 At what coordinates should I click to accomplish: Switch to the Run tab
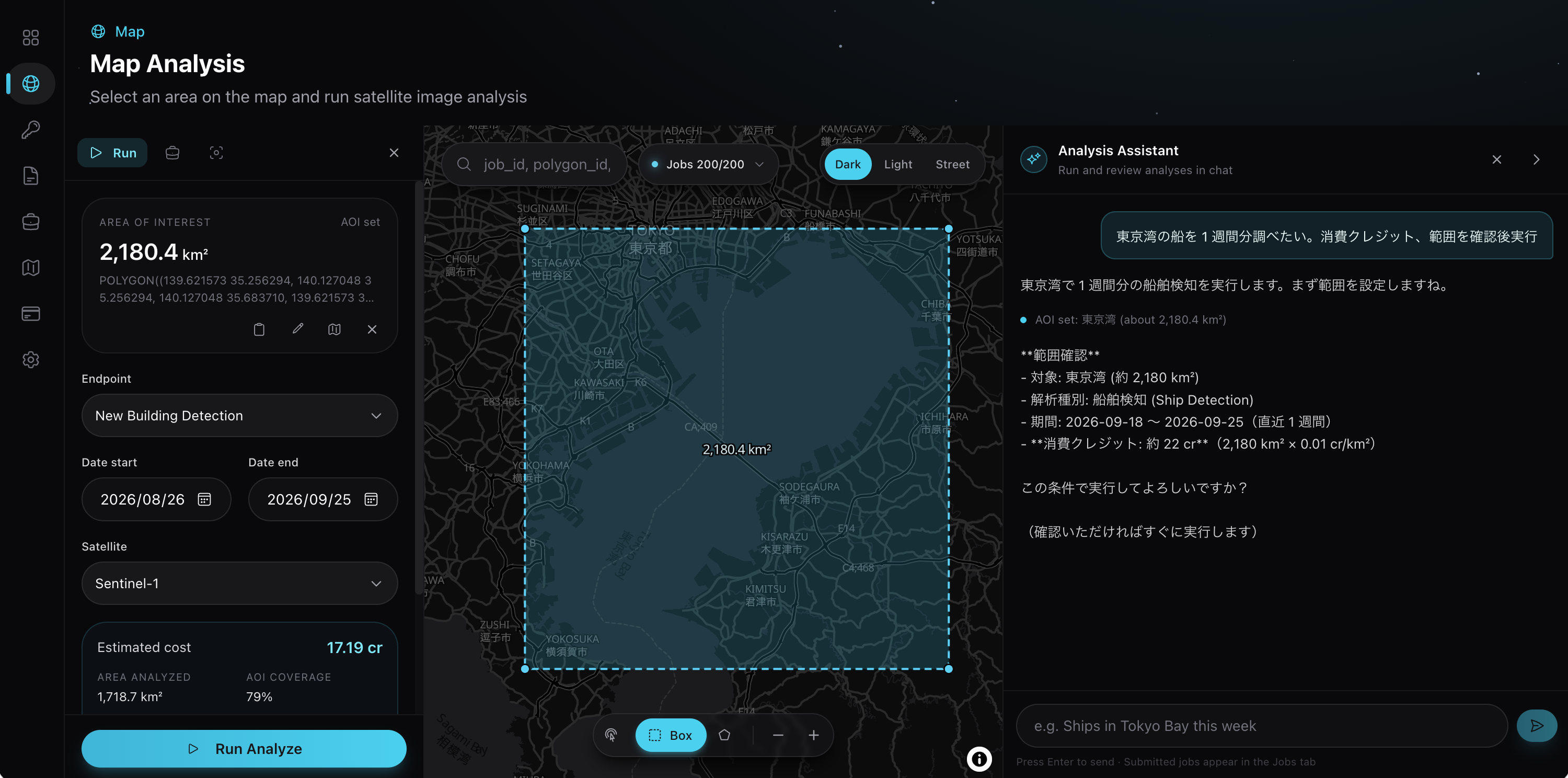[x=112, y=153]
